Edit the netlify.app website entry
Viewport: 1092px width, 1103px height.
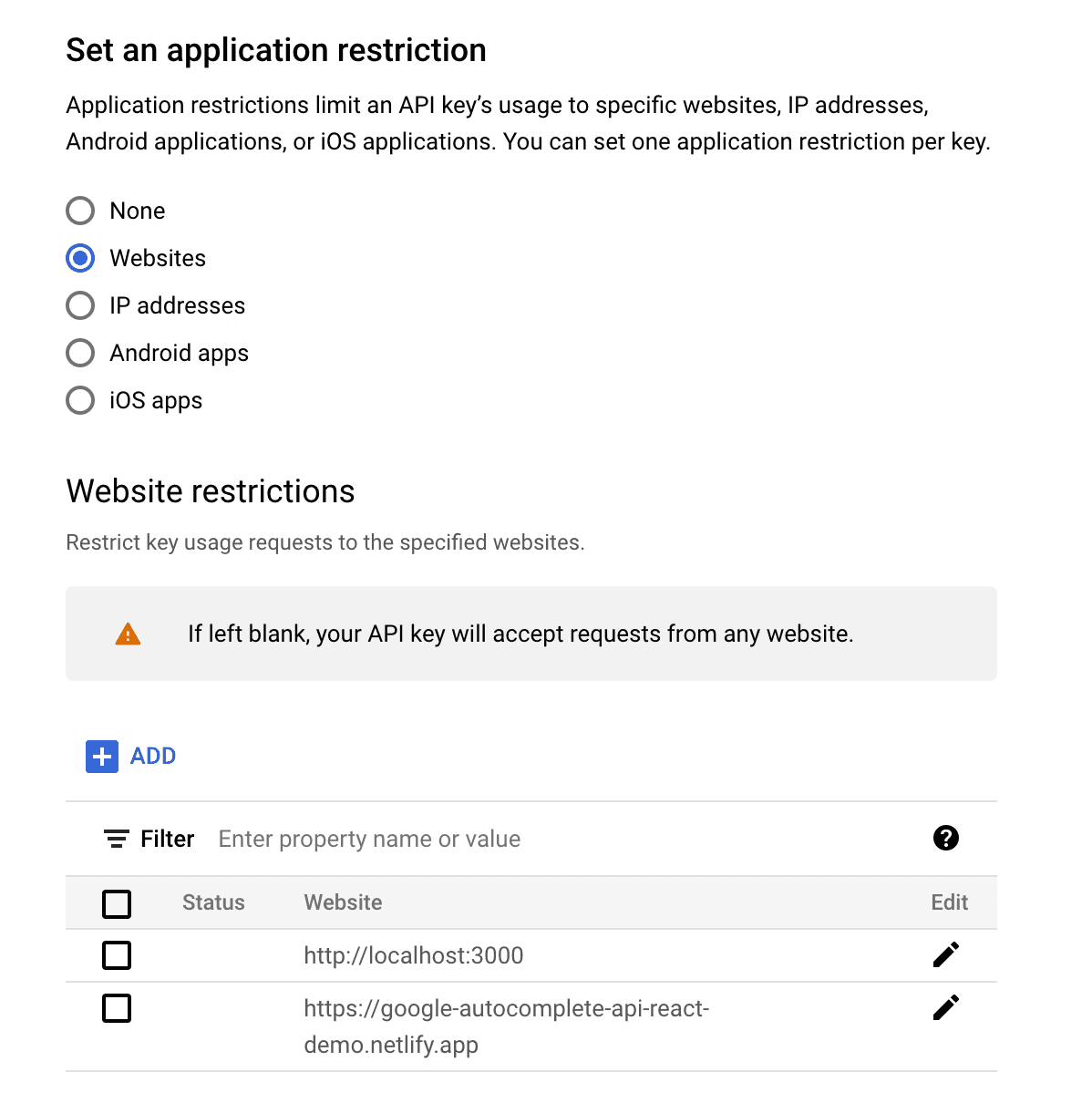946,1007
